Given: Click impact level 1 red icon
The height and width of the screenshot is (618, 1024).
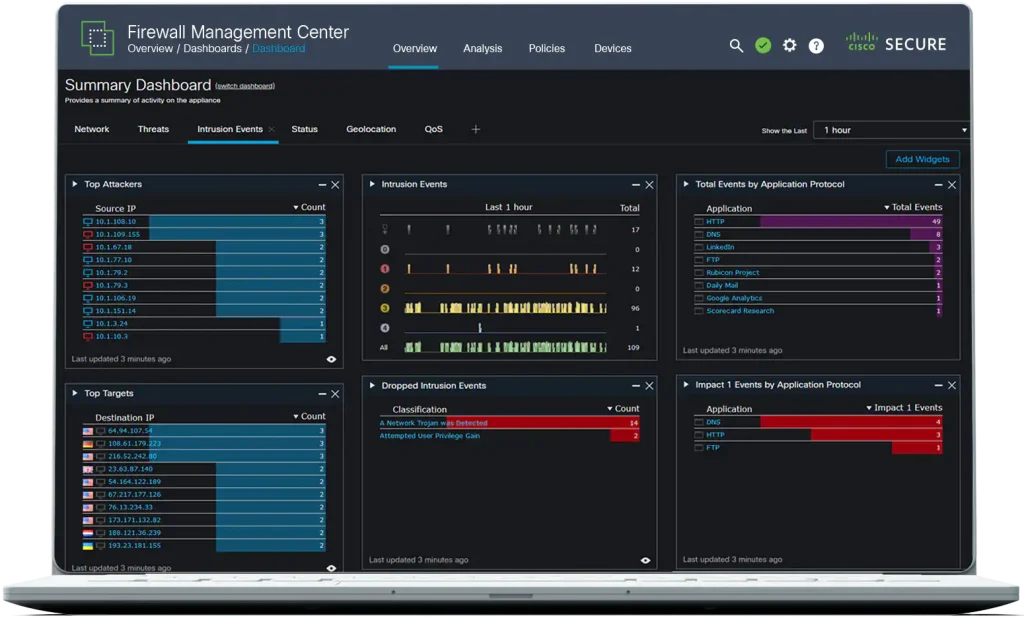Looking at the screenshot, I should click(x=385, y=268).
